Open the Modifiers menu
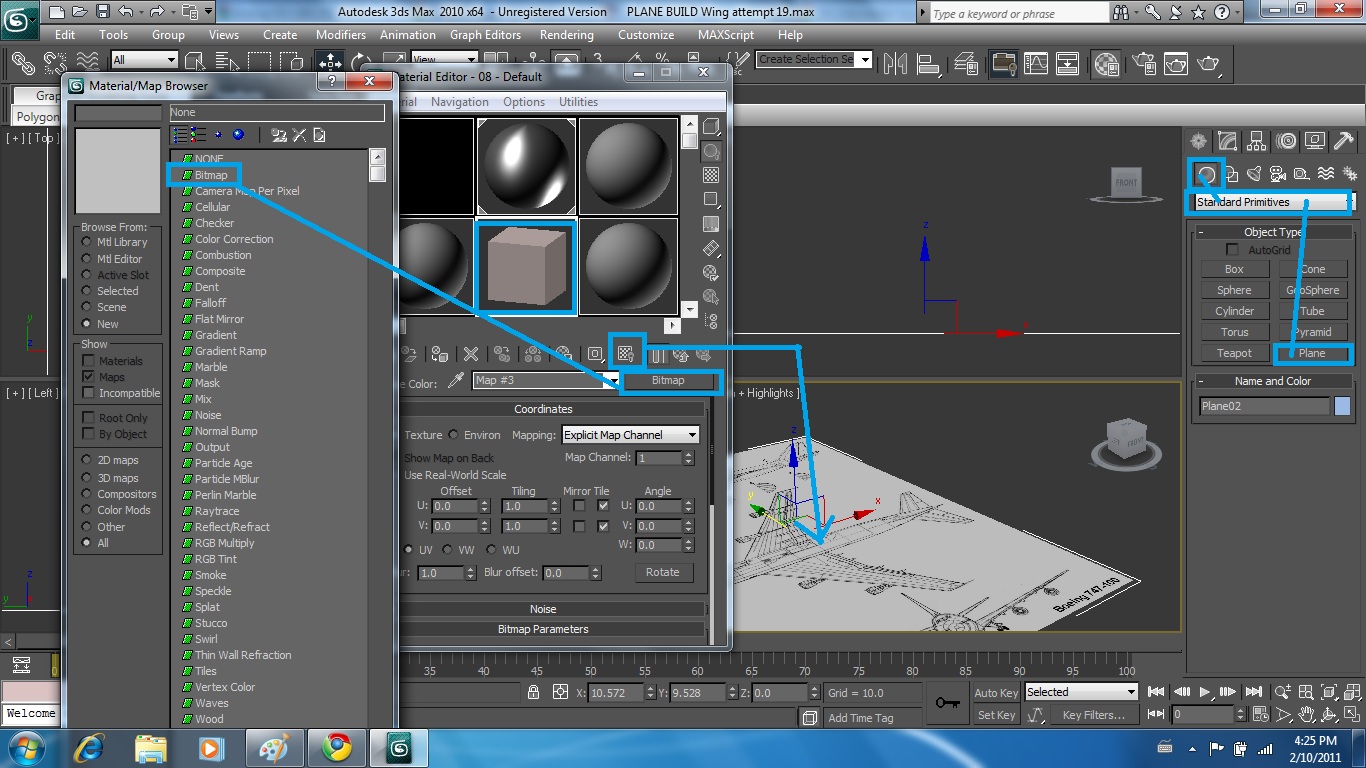This screenshot has height=768, width=1366. click(341, 34)
